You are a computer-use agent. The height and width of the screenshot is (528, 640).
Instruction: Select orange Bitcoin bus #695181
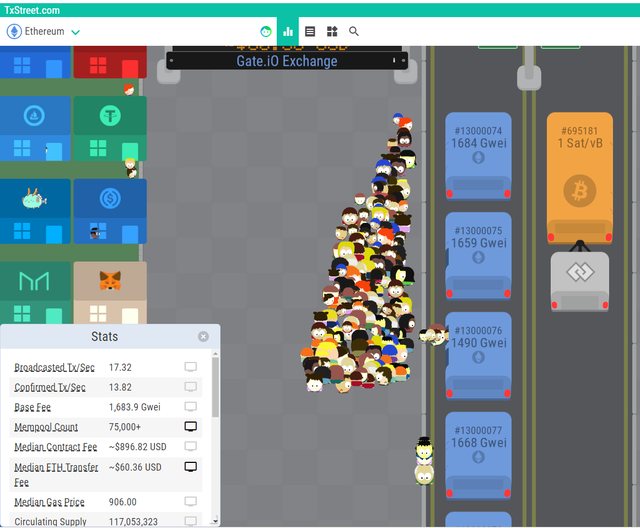(x=580, y=178)
